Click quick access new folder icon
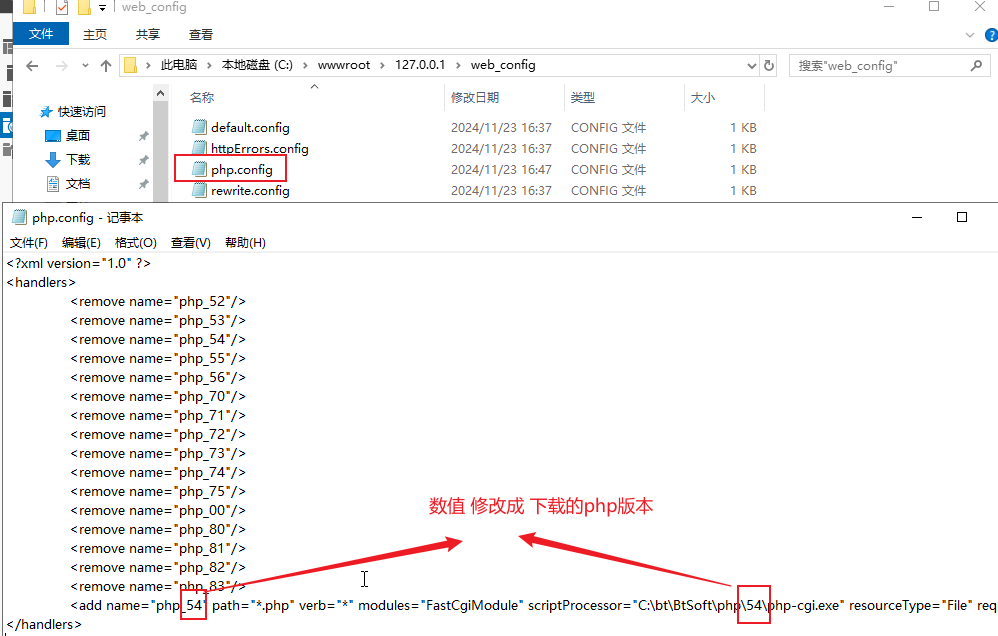This screenshot has height=636, width=998. click(84, 8)
